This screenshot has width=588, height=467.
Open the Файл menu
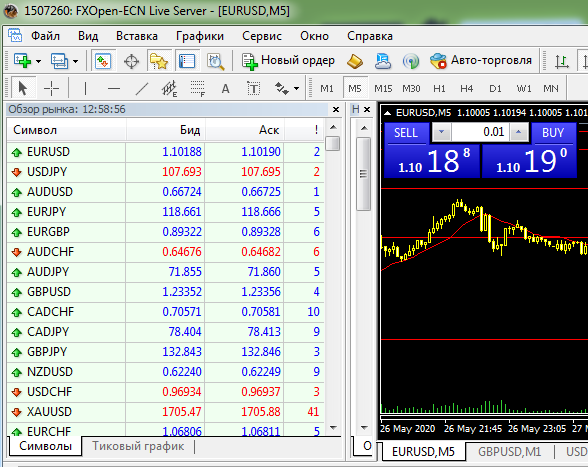[45, 36]
